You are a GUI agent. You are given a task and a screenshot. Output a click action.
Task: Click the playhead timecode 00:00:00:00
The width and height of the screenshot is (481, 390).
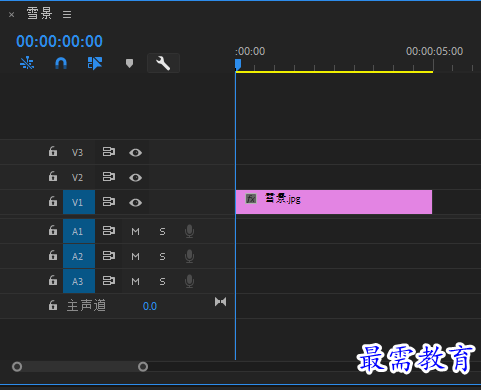(x=59, y=41)
